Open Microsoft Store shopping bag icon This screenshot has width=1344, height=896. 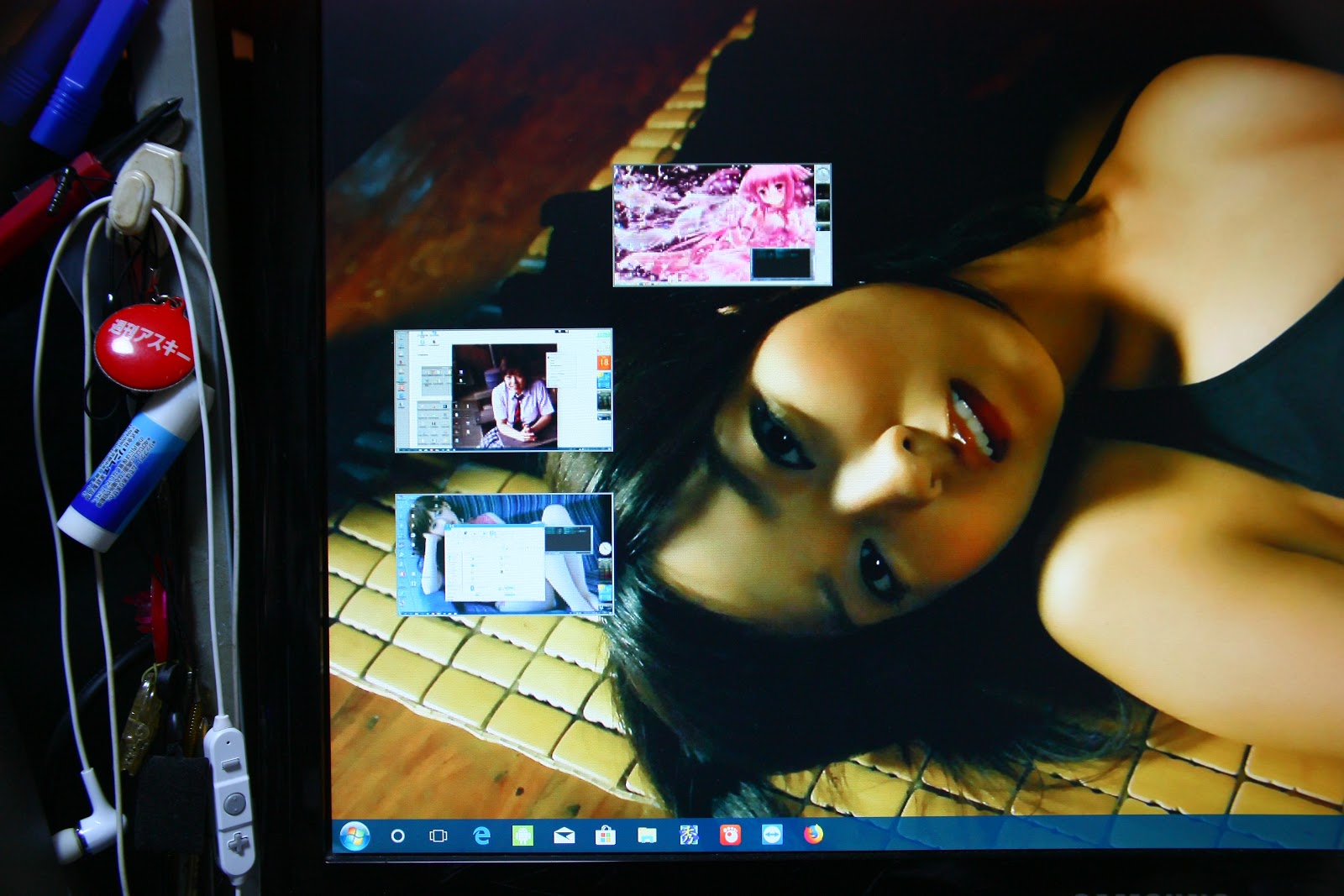[x=605, y=835]
